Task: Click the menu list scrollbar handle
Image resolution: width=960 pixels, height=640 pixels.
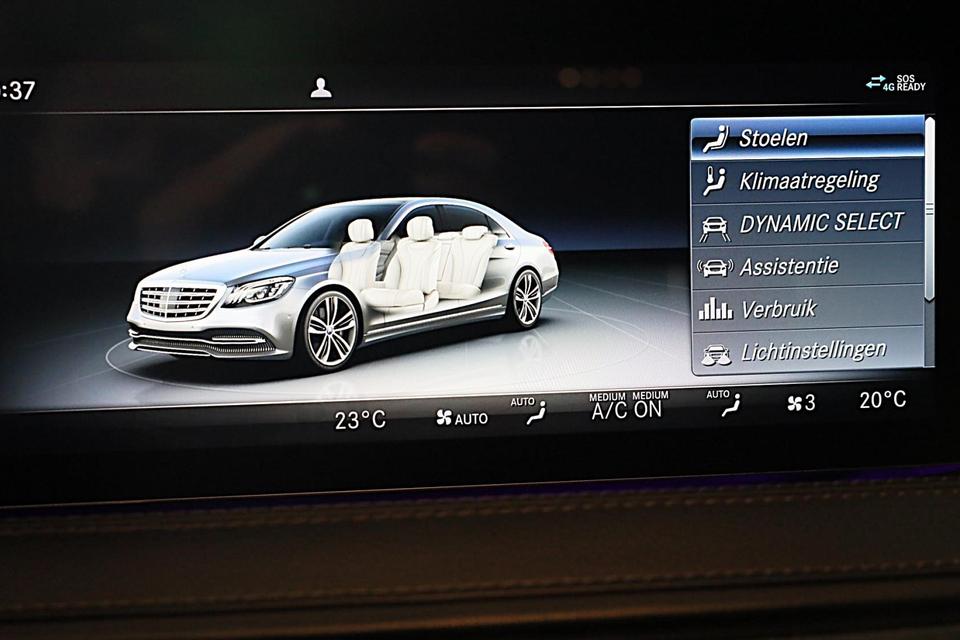Action: [x=929, y=208]
